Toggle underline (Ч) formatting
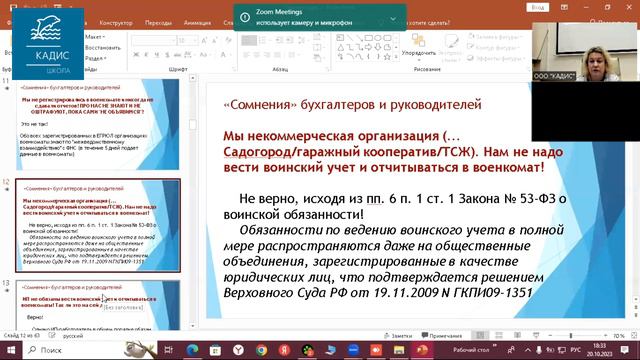Viewport: 640px width, 360px height. pyautogui.click(x=157, y=55)
